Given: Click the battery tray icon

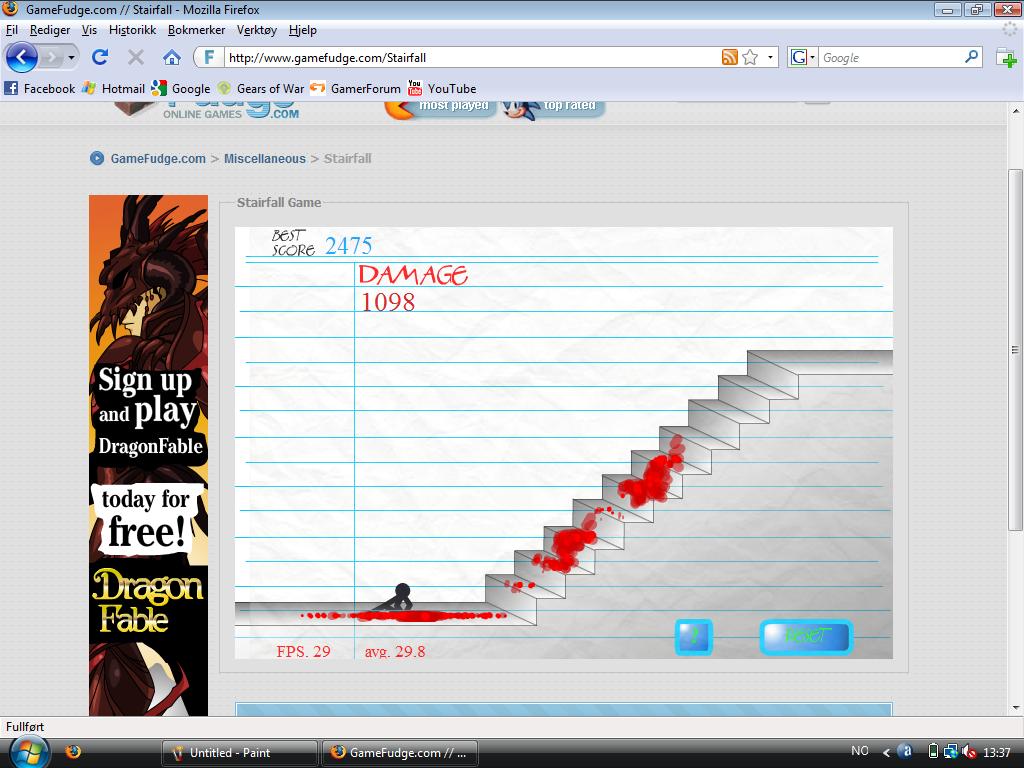Looking at the screenshot, I should (933, 752).
